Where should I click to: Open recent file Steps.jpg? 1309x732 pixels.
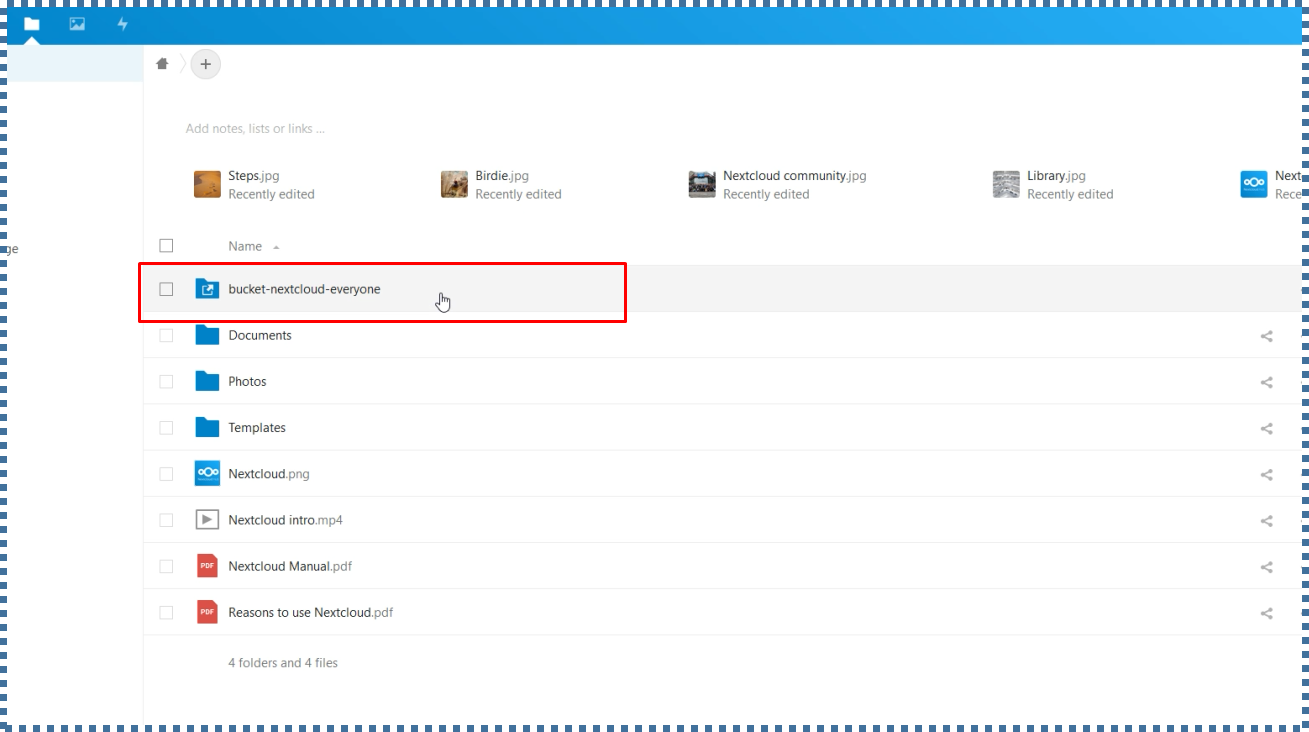point(254,184)
